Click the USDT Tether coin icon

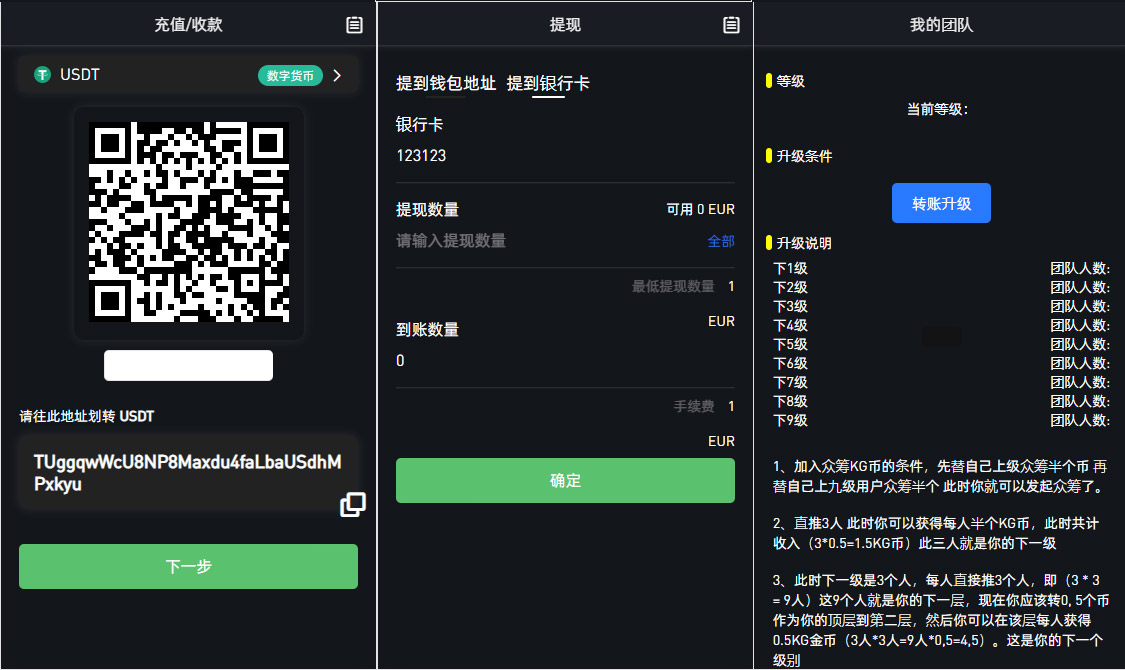[x=43, y=75]
